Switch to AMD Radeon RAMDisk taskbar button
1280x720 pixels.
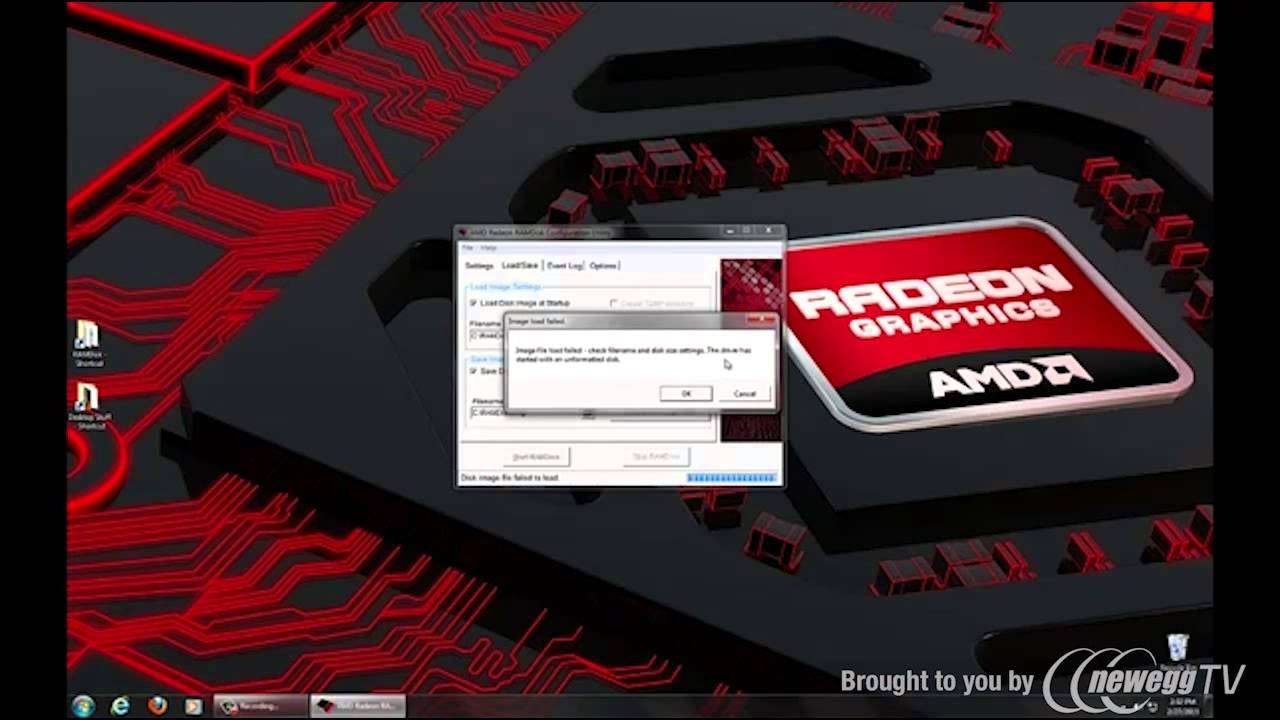pyautogui.click(x=358, y=706)
